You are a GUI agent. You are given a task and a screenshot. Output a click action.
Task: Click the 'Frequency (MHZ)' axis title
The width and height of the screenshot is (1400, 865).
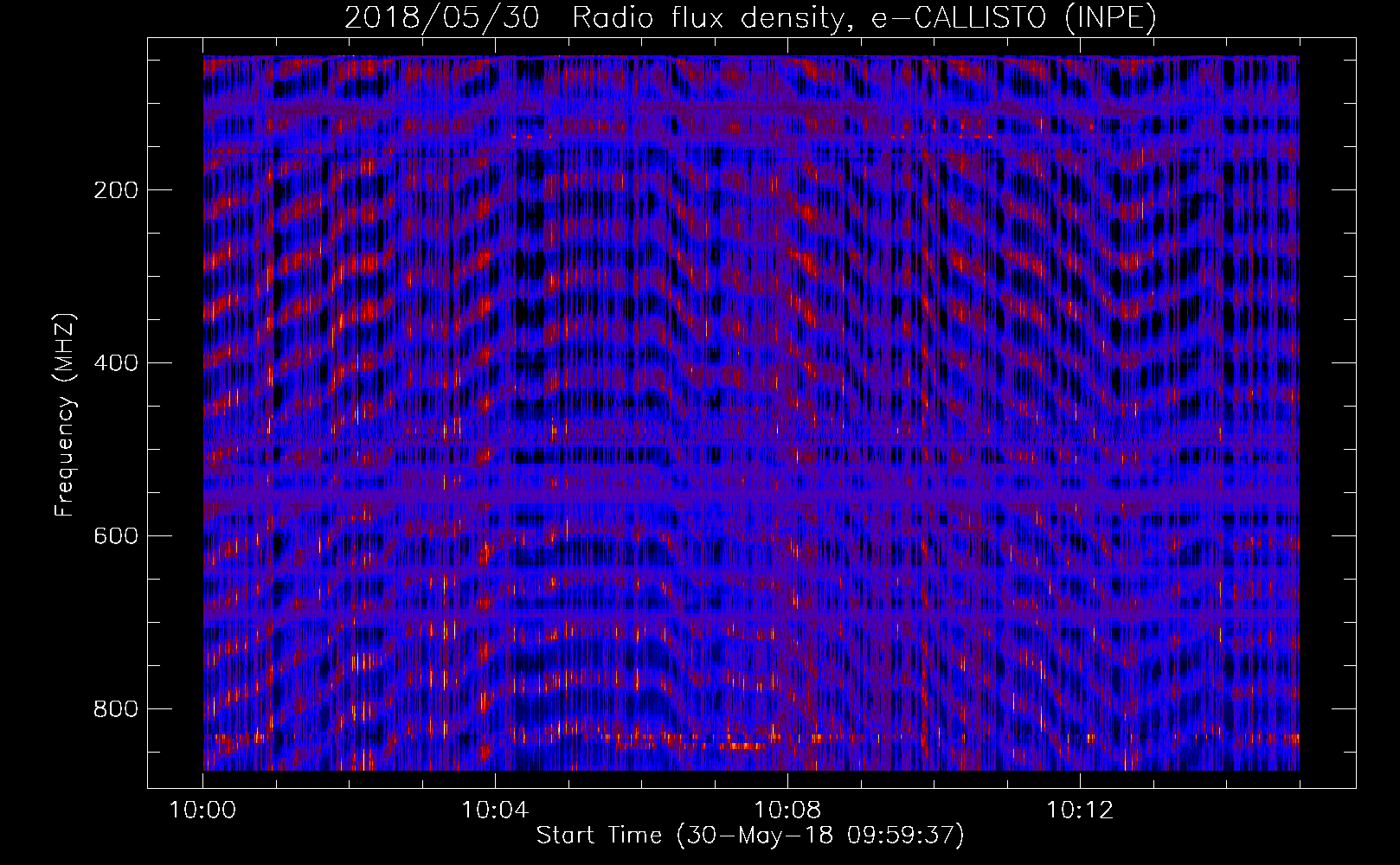pos(65,414)
